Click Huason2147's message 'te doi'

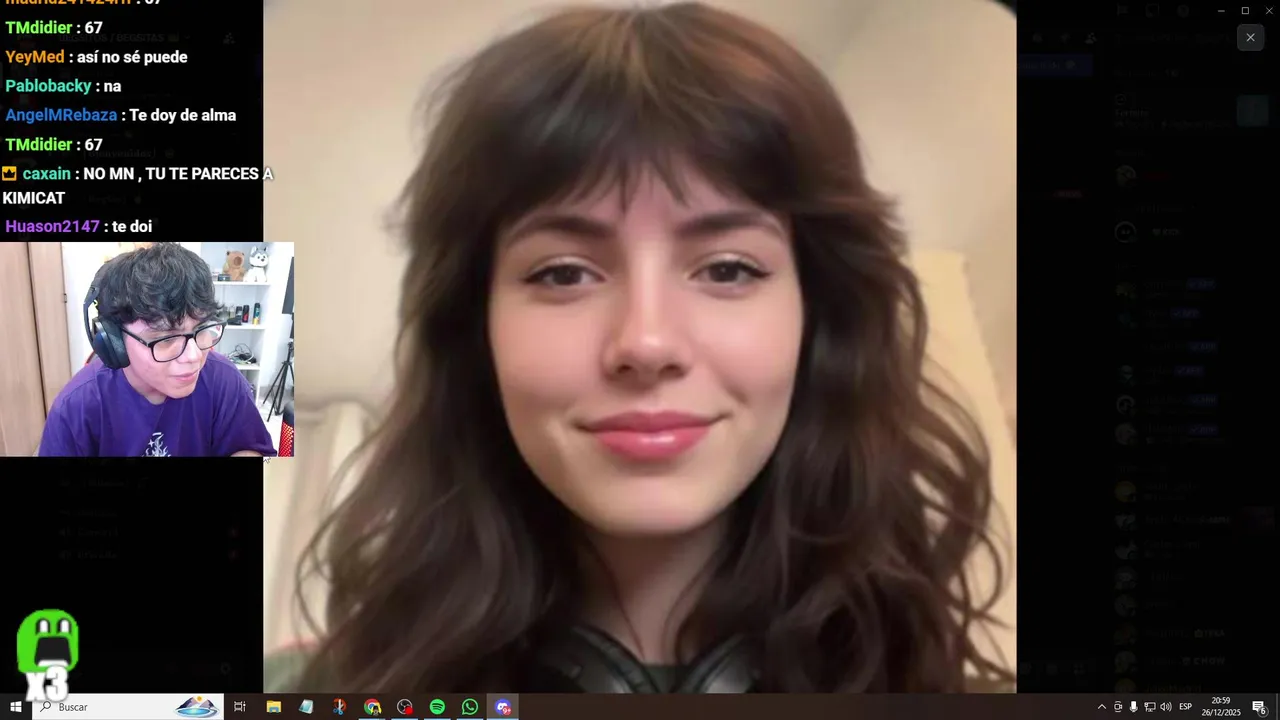(x=79, y=226)
